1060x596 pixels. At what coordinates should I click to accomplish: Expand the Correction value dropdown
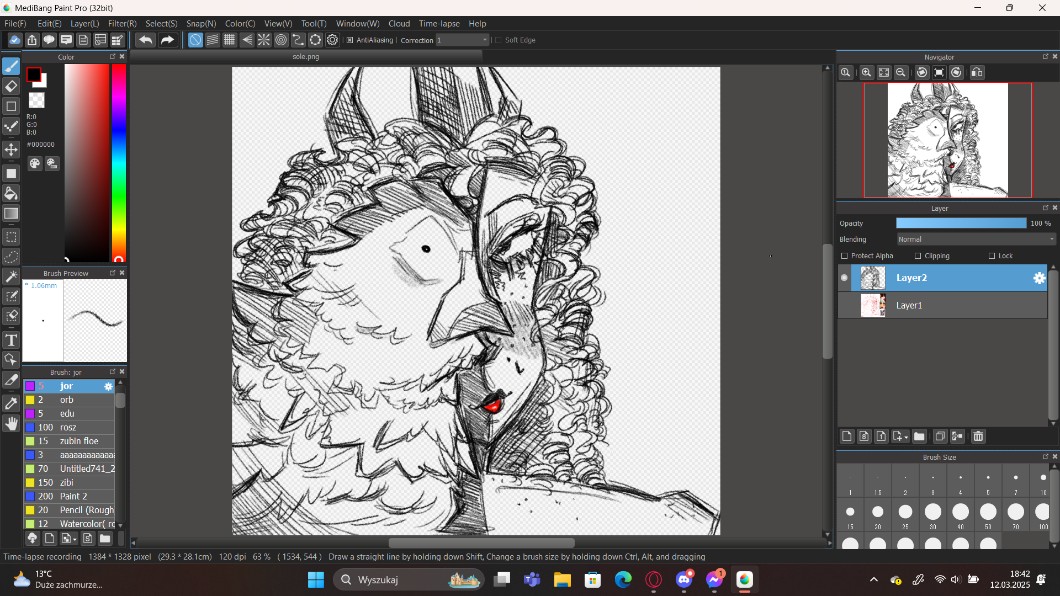(484, 40)
